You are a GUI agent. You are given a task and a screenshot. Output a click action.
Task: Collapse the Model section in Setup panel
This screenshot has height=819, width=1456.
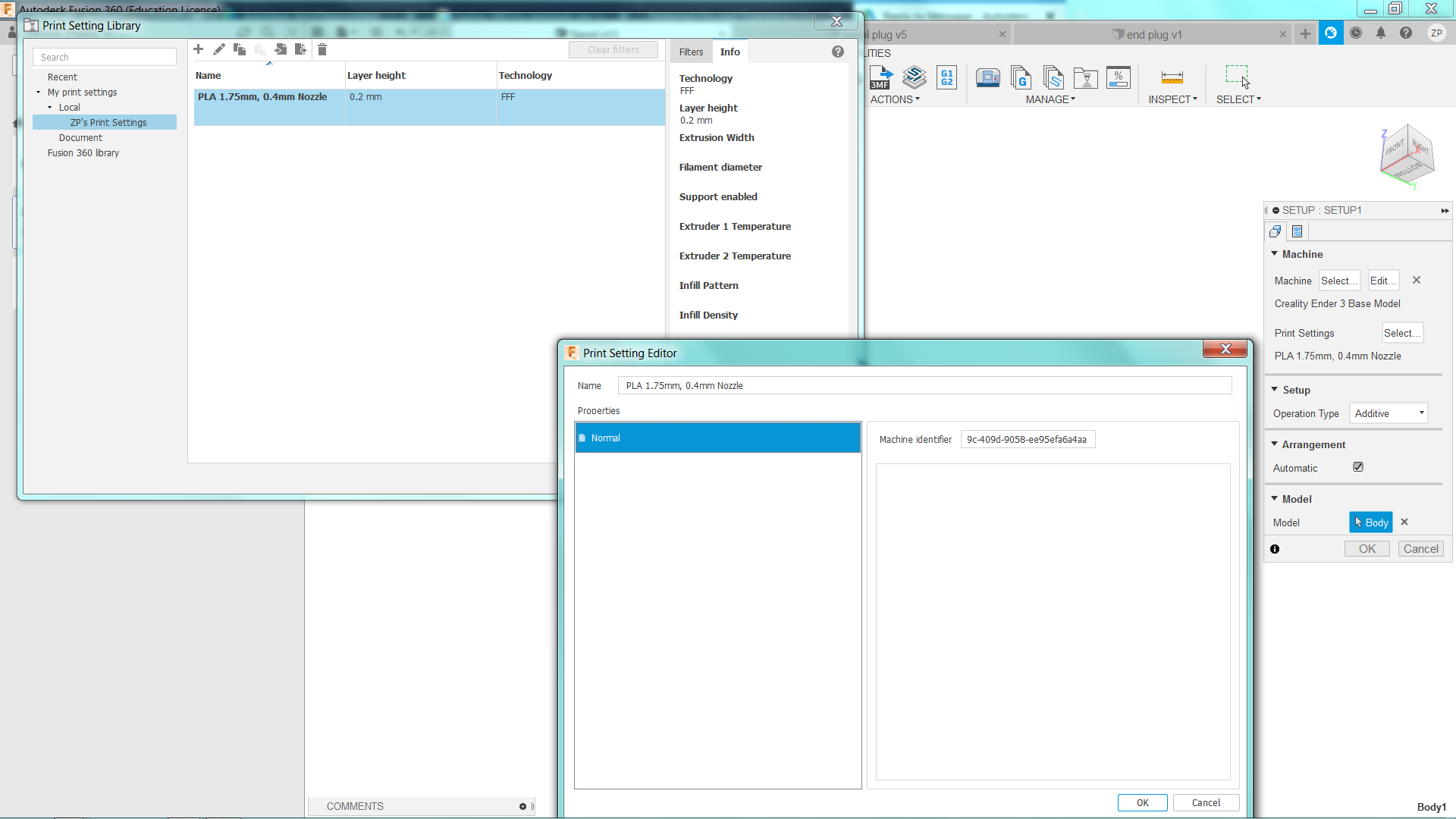(1275, 499)
